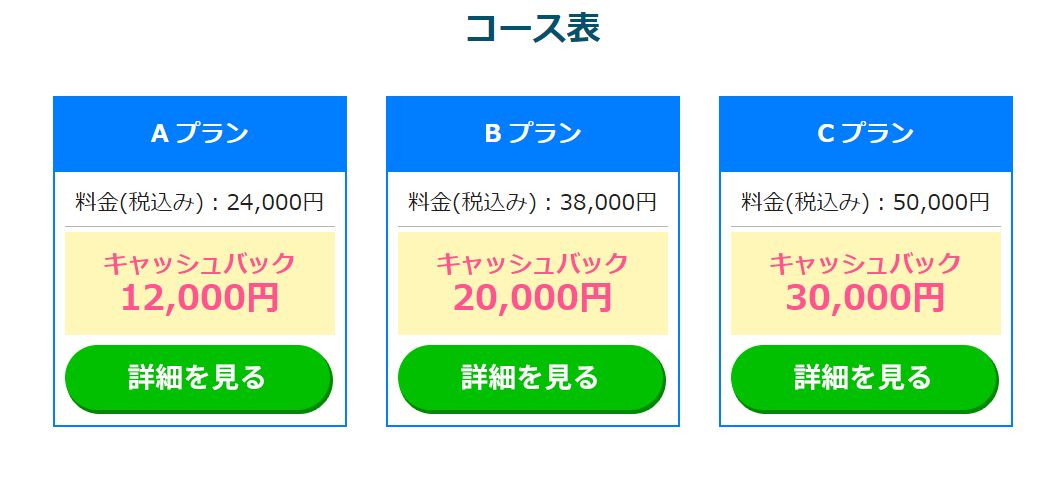Click the 12,000円 cashback amount
Image resolution: width=1050 pixels, height=477 pixels.
point(200,297)
